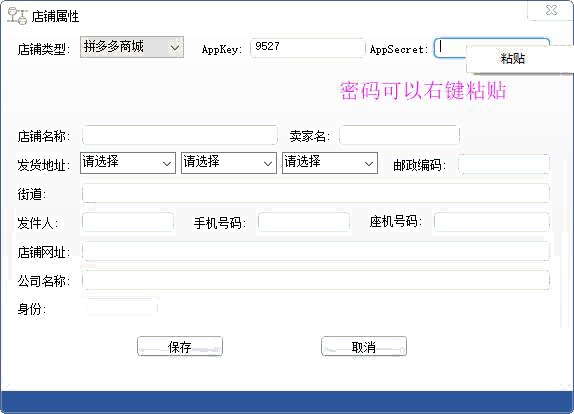Click the 街道 address field
Image resolution: width=574 pixels, height=414 pixels.
(x=316, y=193)
